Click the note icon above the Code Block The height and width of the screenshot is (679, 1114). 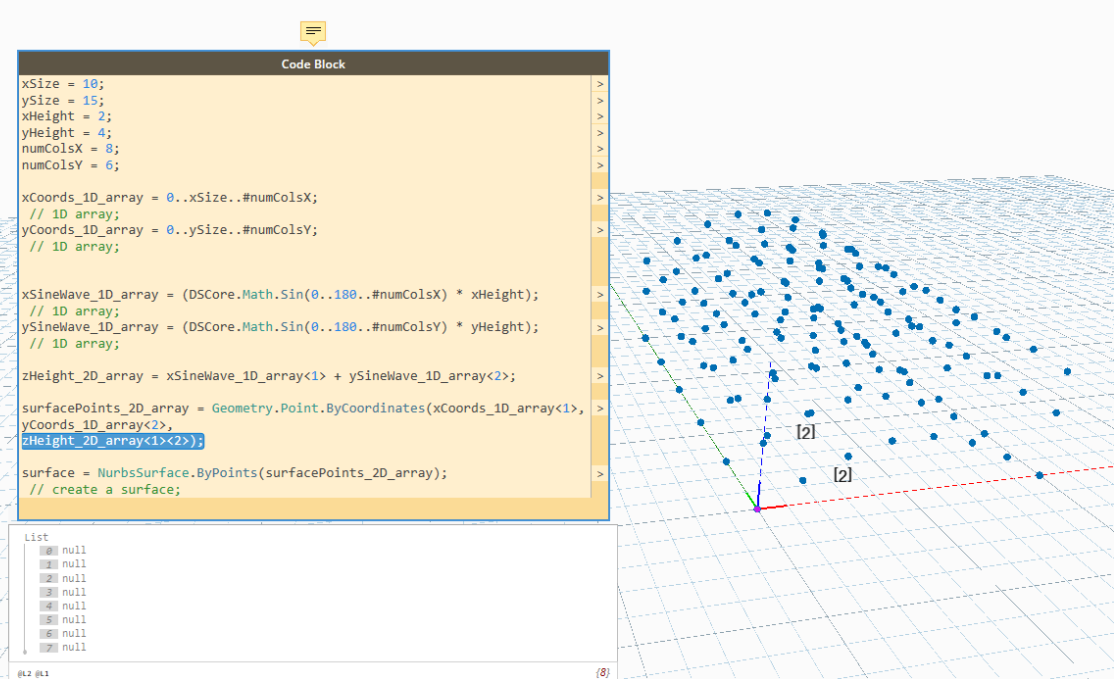pyautogui.click(x=313, y=31)
